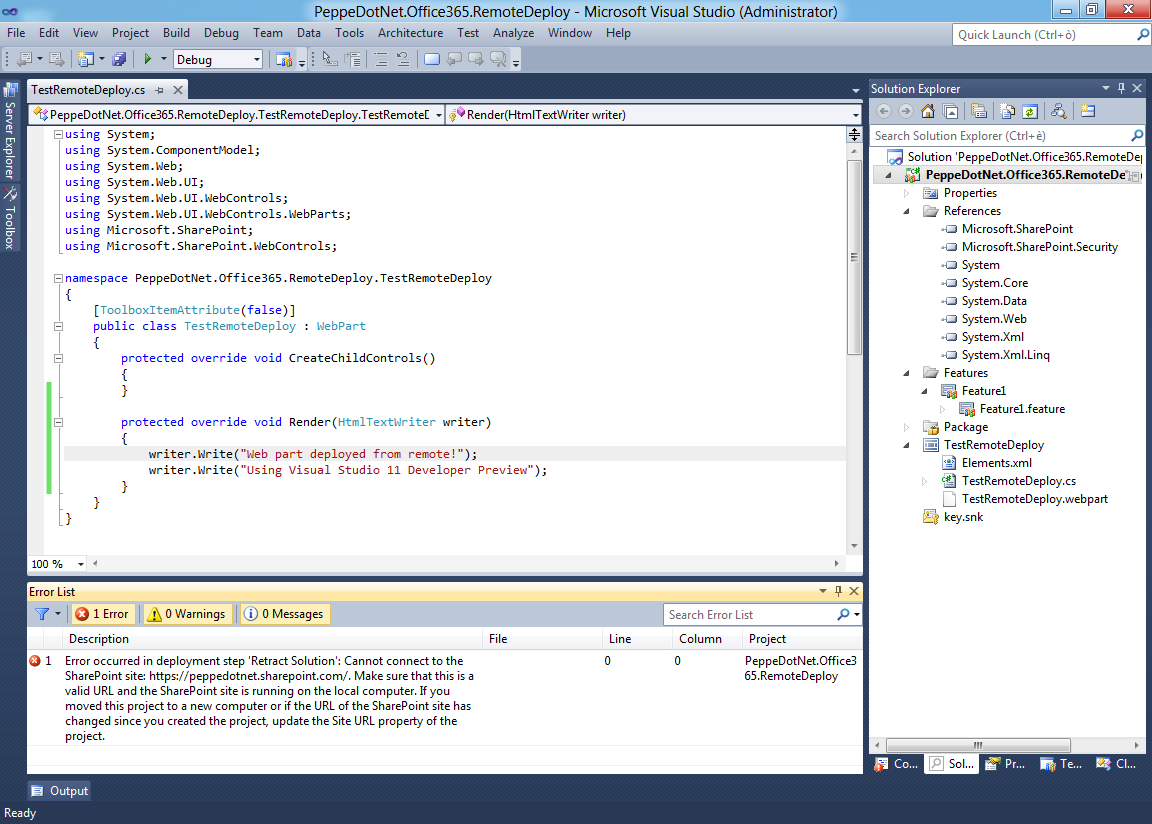Screen dimensions: 1152x824
Task: Expand the Properties node in Solution Explorer
Action: click(x=907, y=193)
